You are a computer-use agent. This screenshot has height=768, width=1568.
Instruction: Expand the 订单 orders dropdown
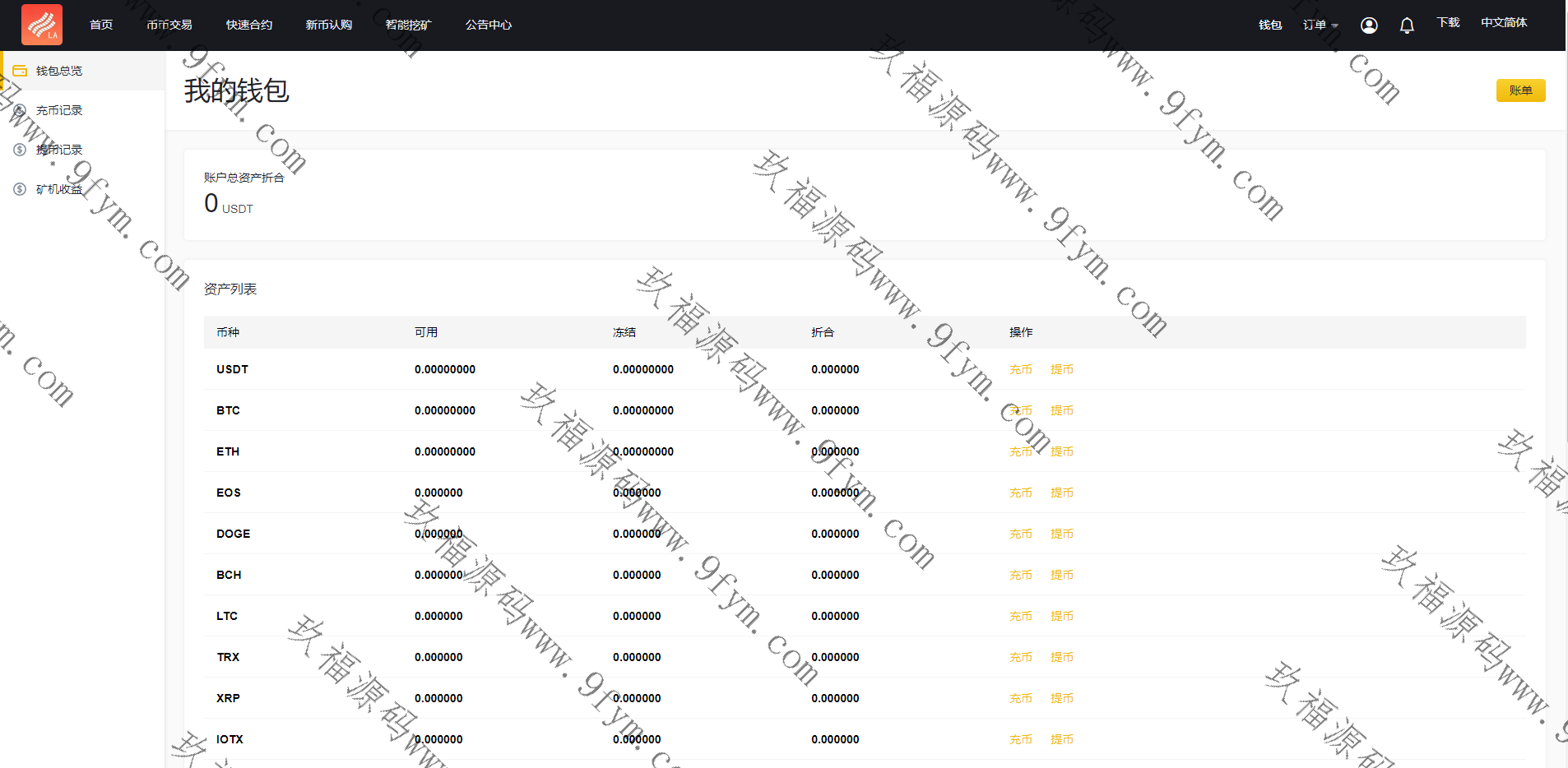click(x=1320, y=25)
